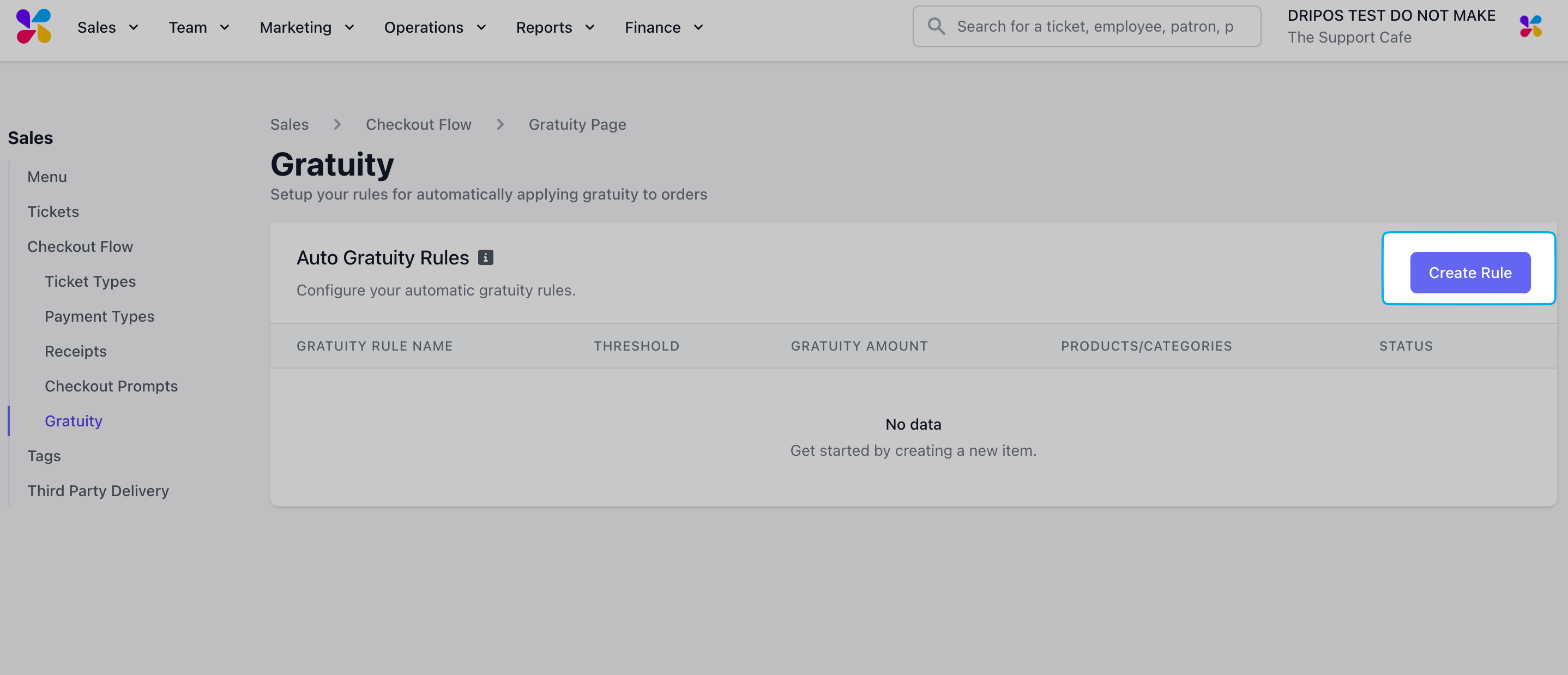Click the Sales breadcrumb link
Viewport: 1568px width, 675px height.
tap(289, 124)
